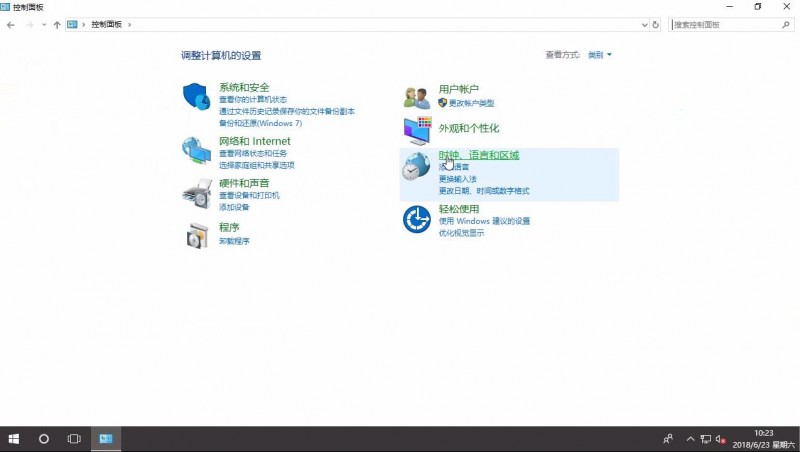The width and height of the screenshot is (800, 452).
Task: Open the Ease of Access icon
Action: [x=417, y=219]
